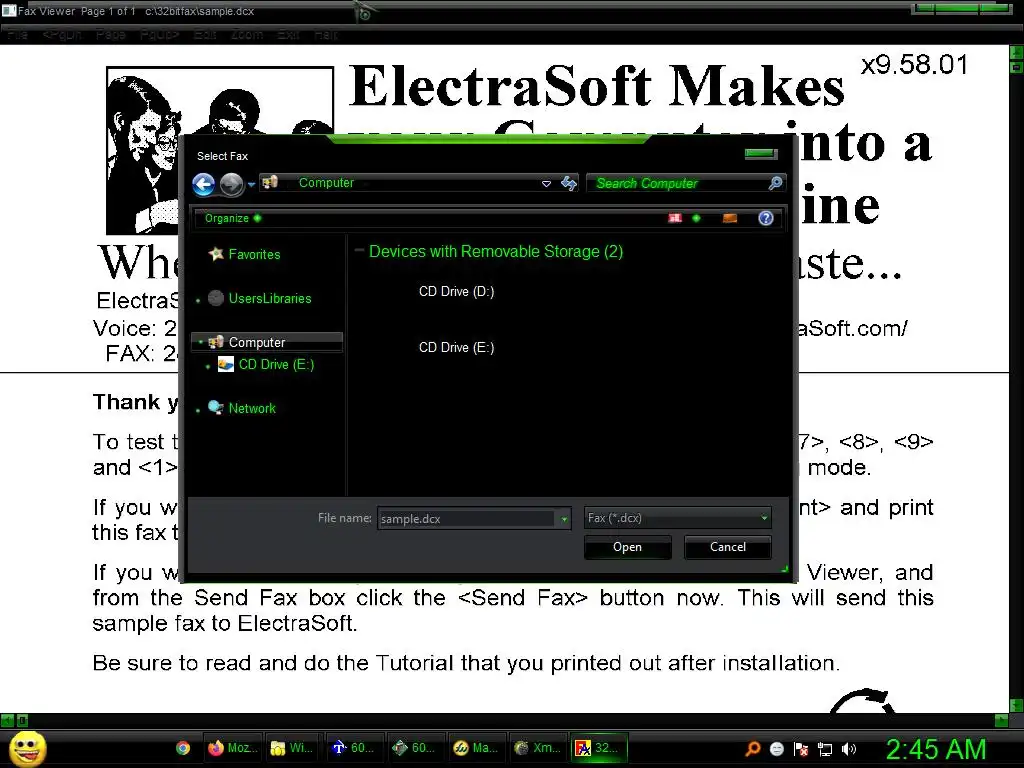The image size is (1024, 768).
Task: Open the Help menu in Fax Viewer
Action: [326, 35]
